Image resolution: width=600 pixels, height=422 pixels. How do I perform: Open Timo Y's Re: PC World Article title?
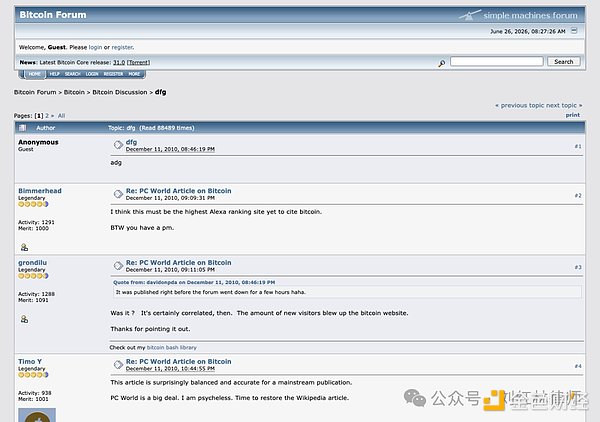click(179, 362)
